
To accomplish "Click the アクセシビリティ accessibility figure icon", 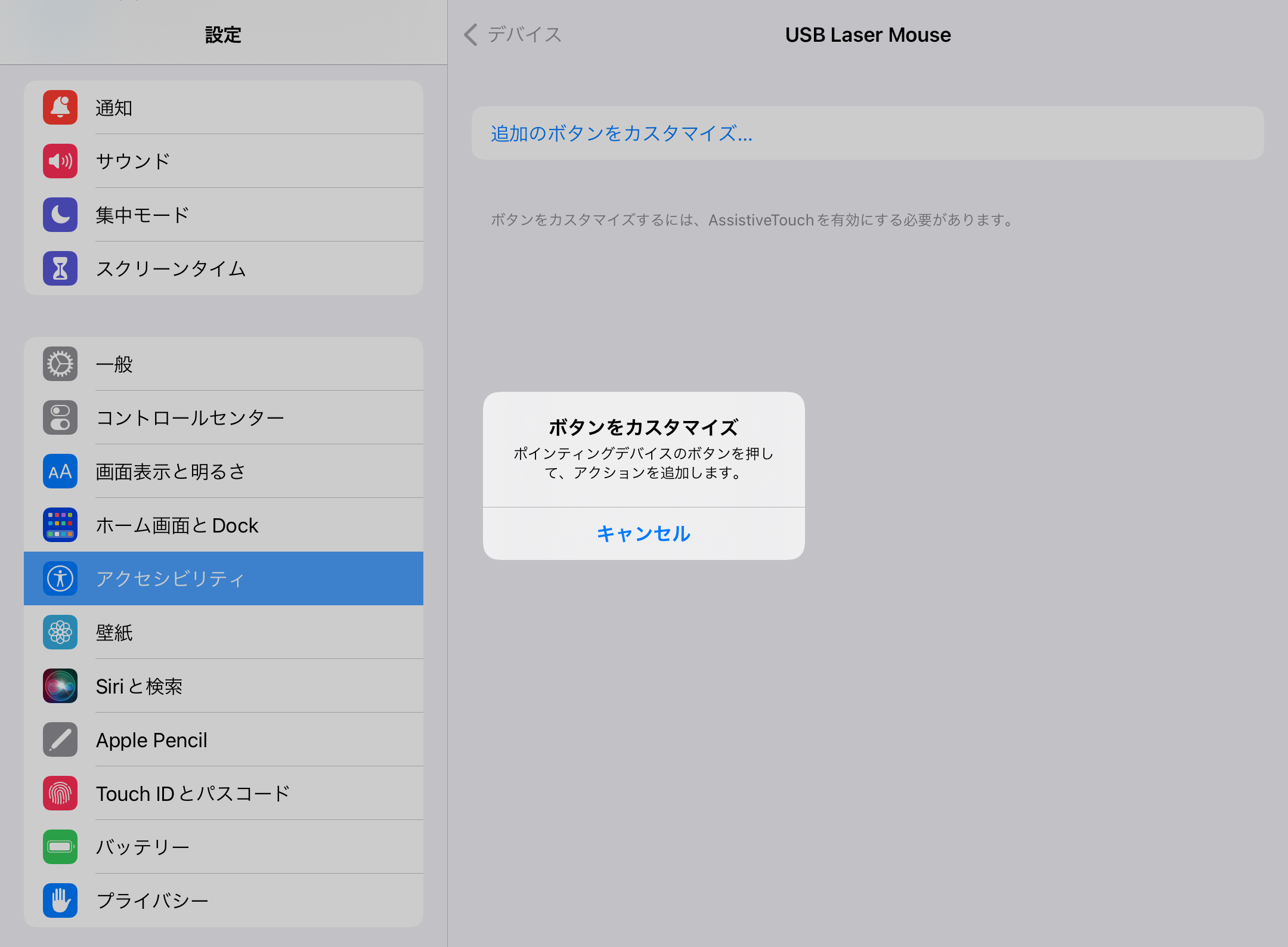I will pos(60,578).
